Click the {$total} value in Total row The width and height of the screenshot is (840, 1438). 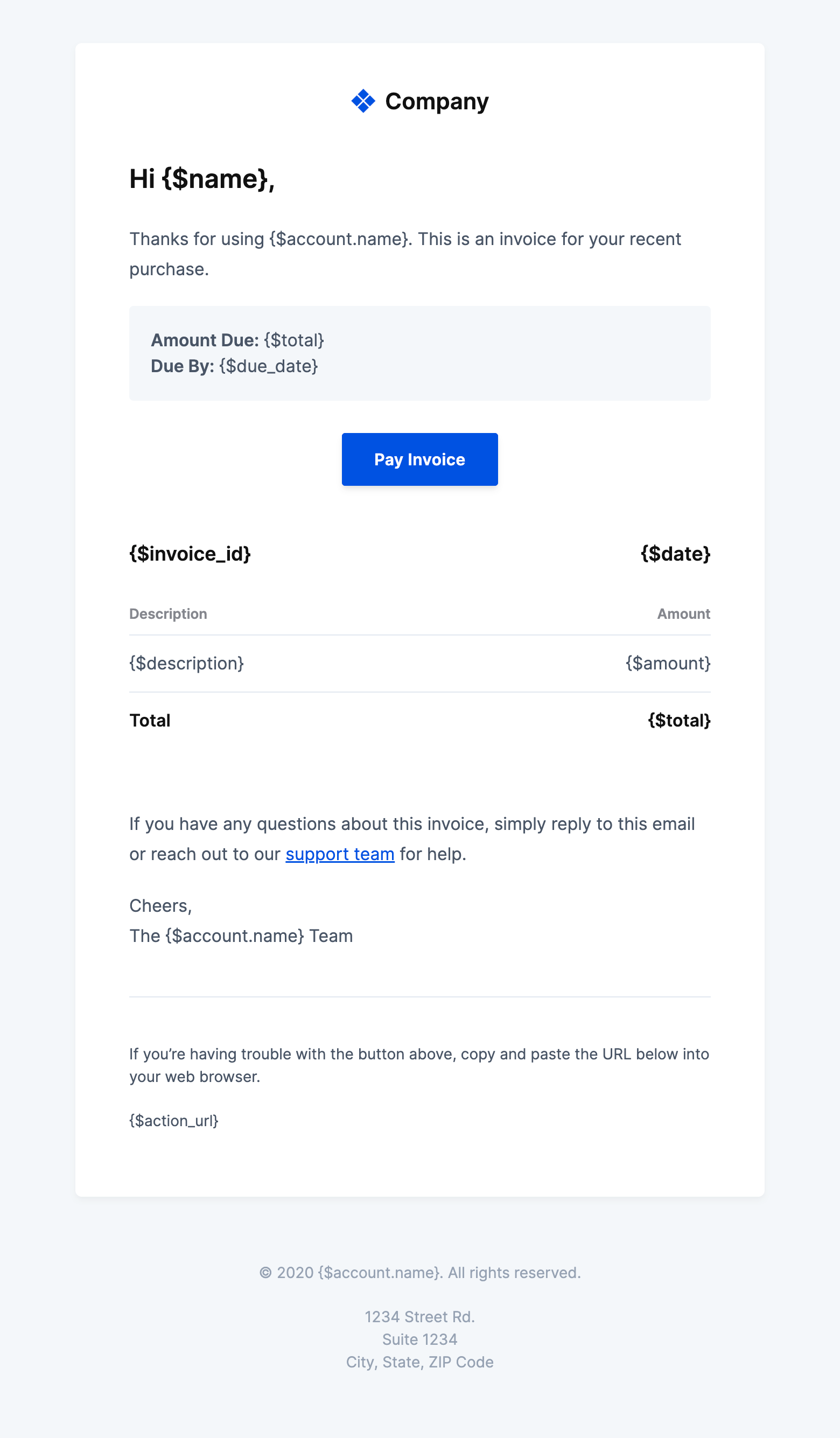coord(678,720)
